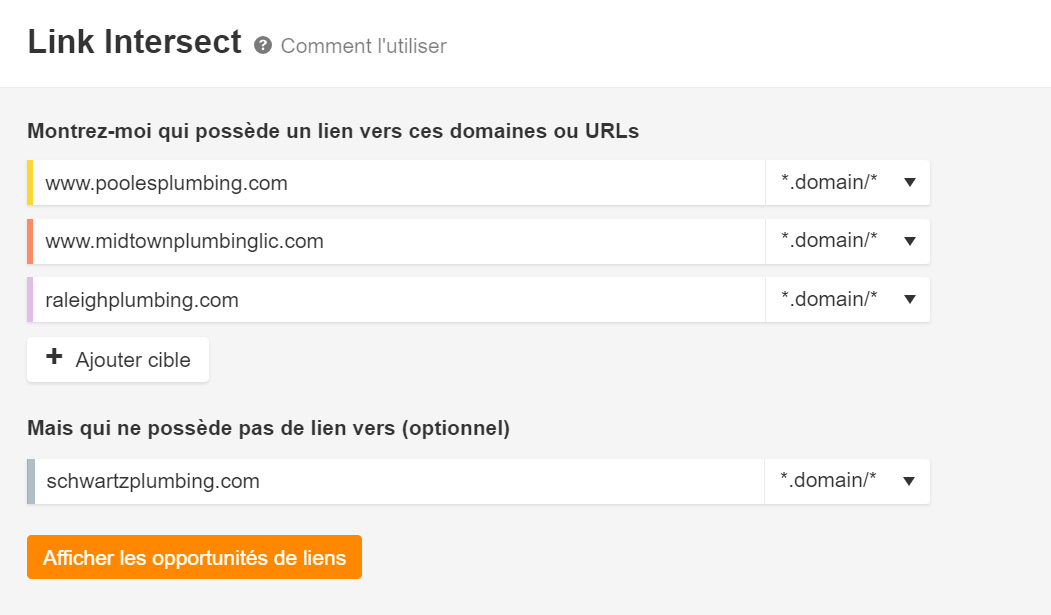Screen dimensions: 1051x615
Task: Click the dropdown arrow next to poolesplumbing.com
Action: tap(908, 182)
